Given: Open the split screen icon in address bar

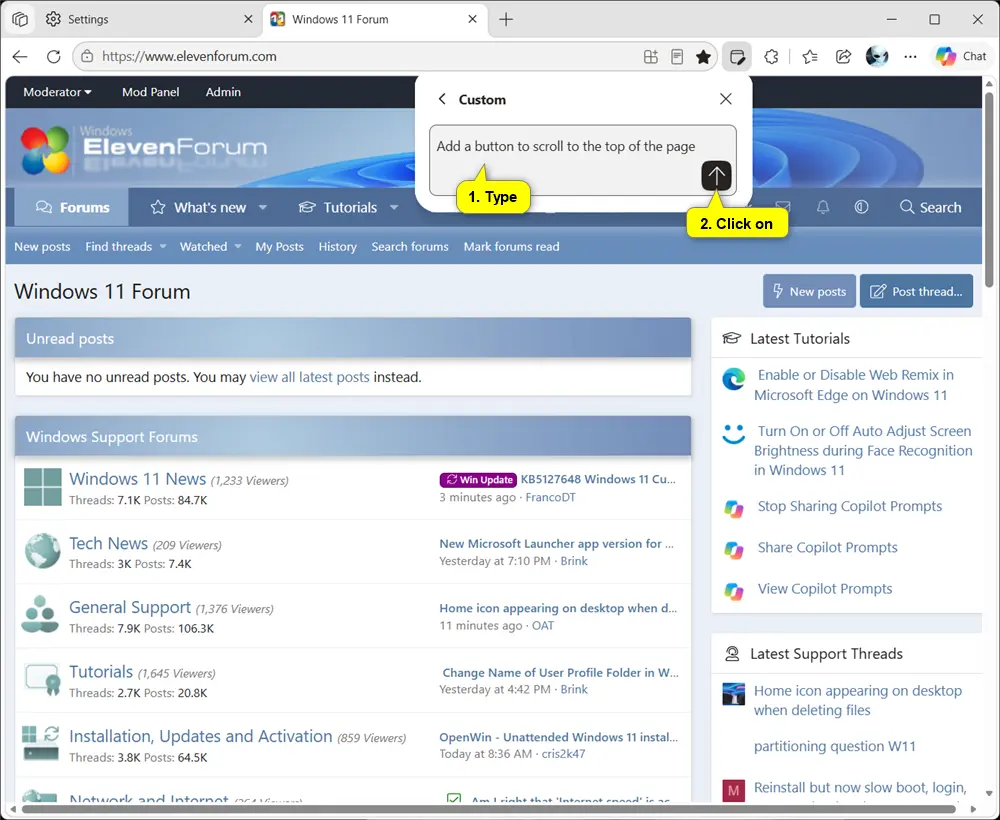Looking at the screenshot, I should (650, 57).
